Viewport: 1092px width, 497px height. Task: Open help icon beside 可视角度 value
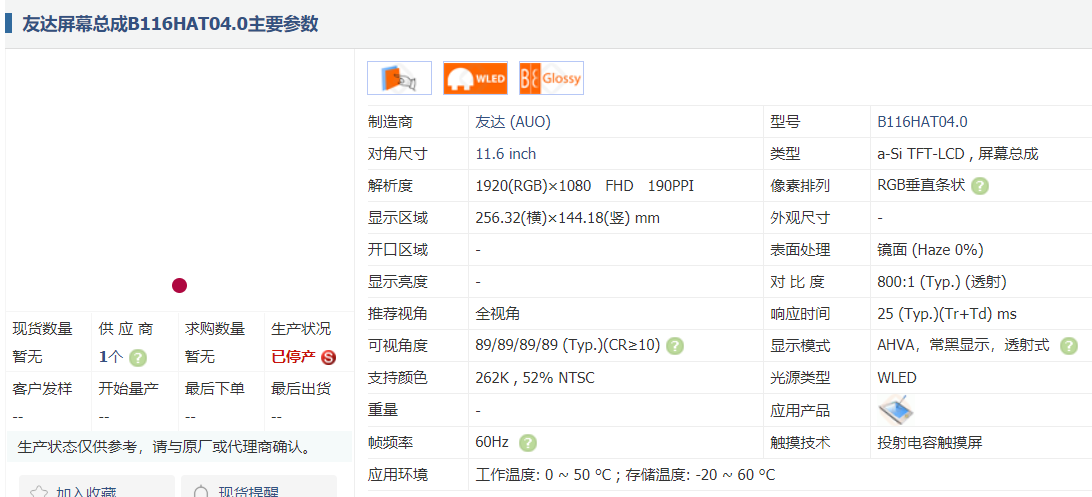pos(676,346)
